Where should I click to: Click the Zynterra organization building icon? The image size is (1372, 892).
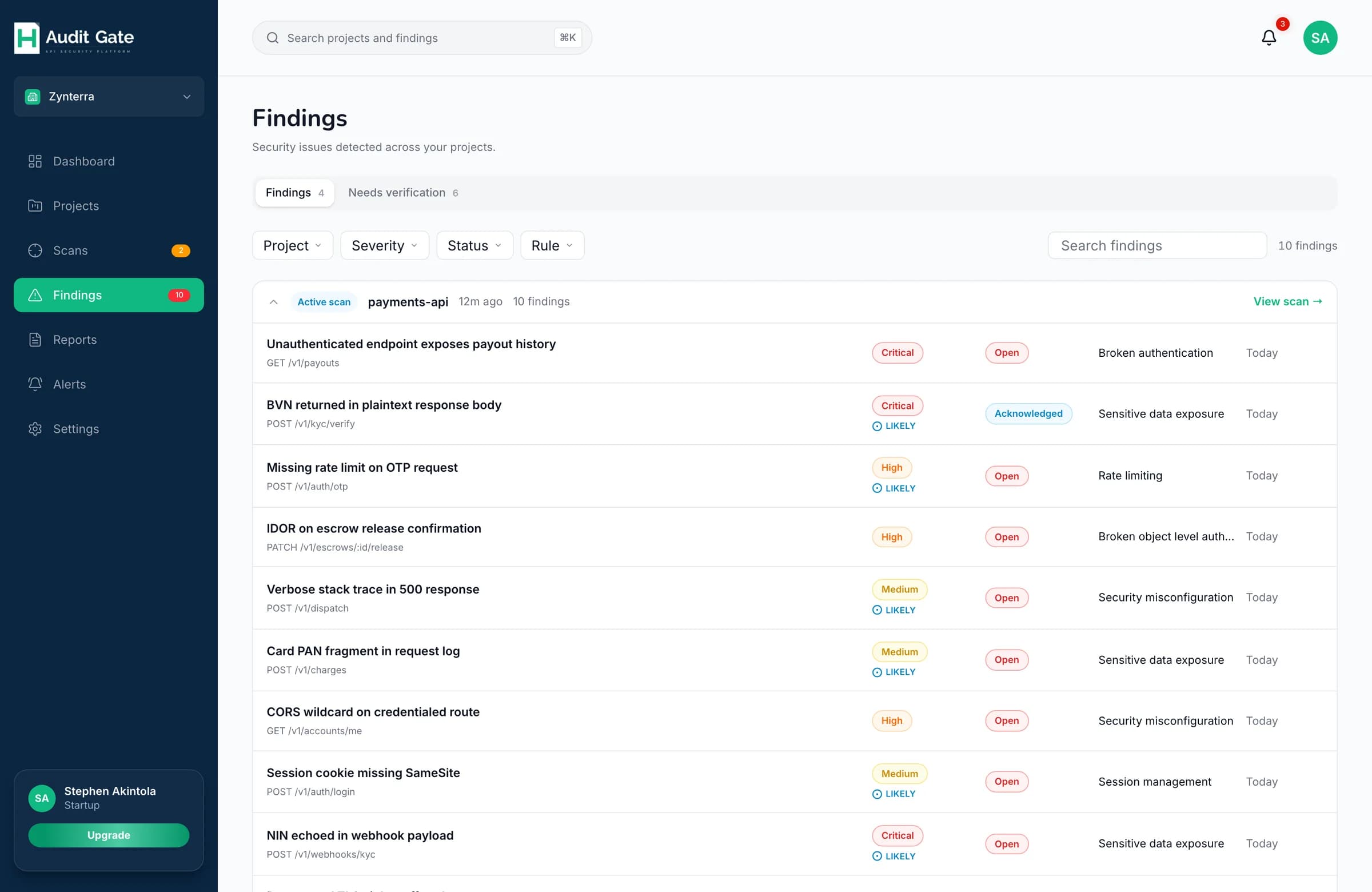pos(33,97)
